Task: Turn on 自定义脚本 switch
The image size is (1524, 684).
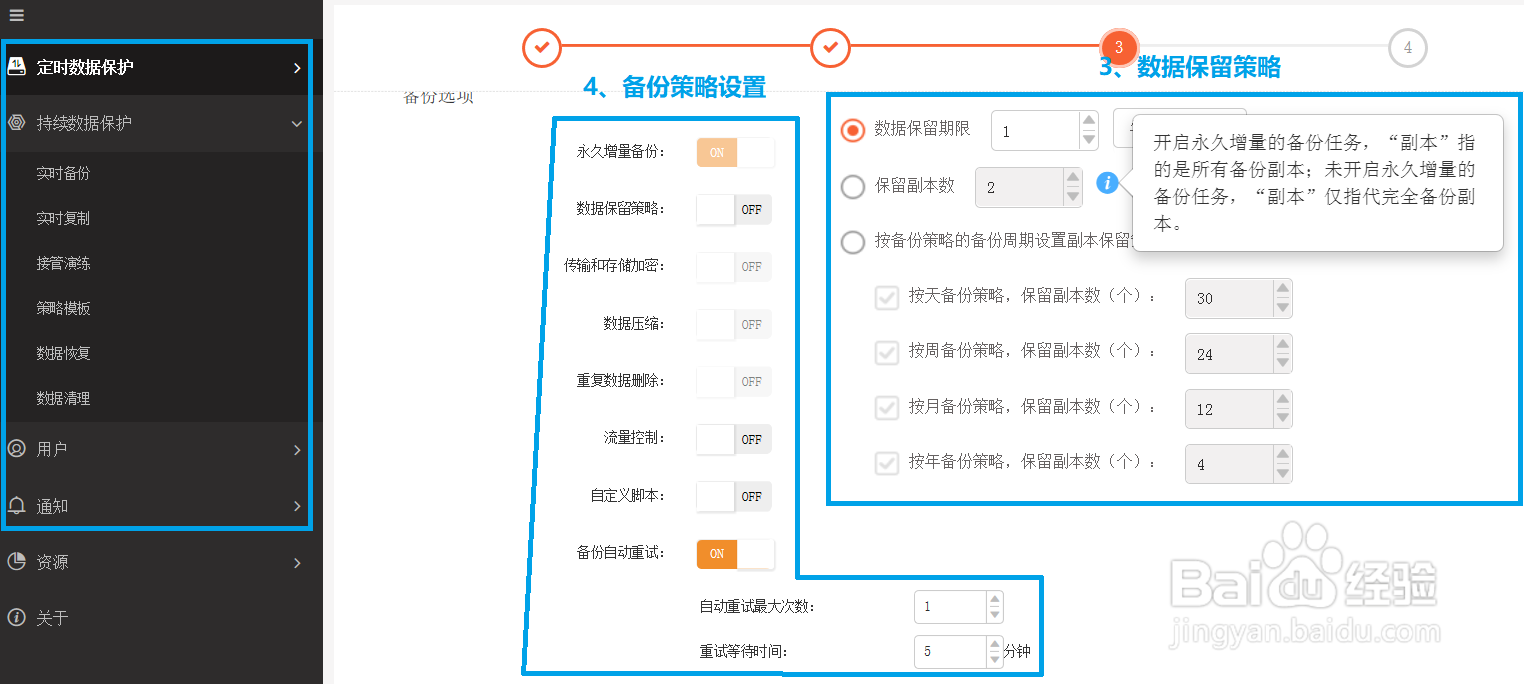Action: coord(734,496)
